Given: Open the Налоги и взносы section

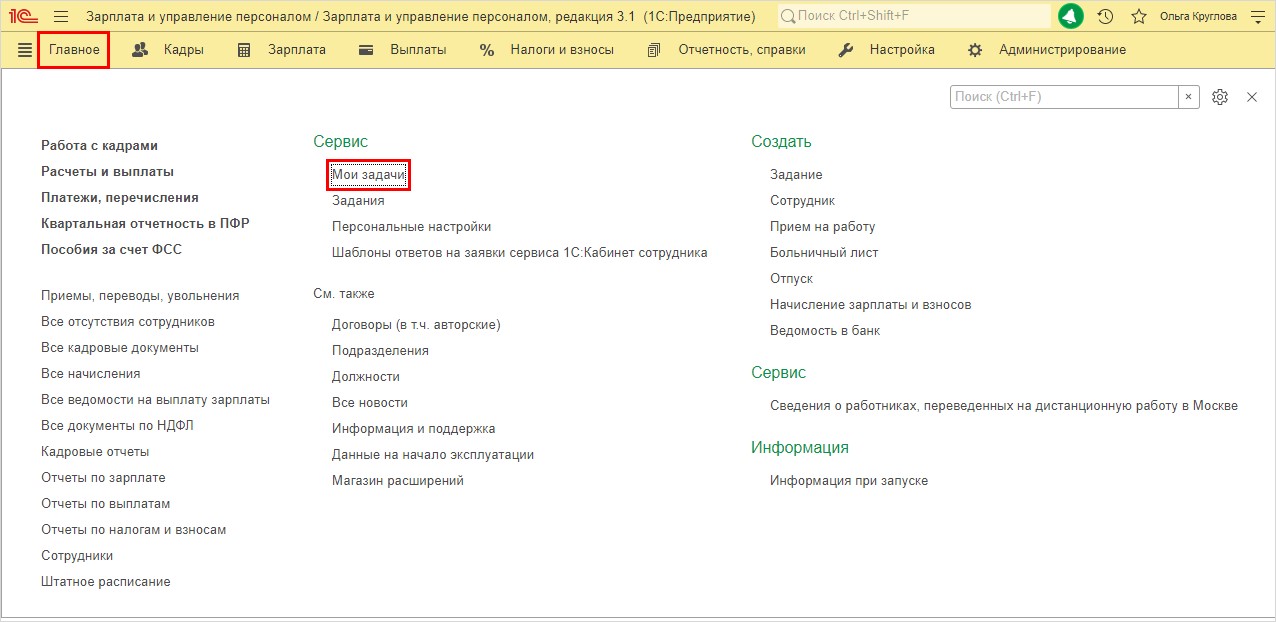Looking at the screenshot, I should [x=562, y=50].
